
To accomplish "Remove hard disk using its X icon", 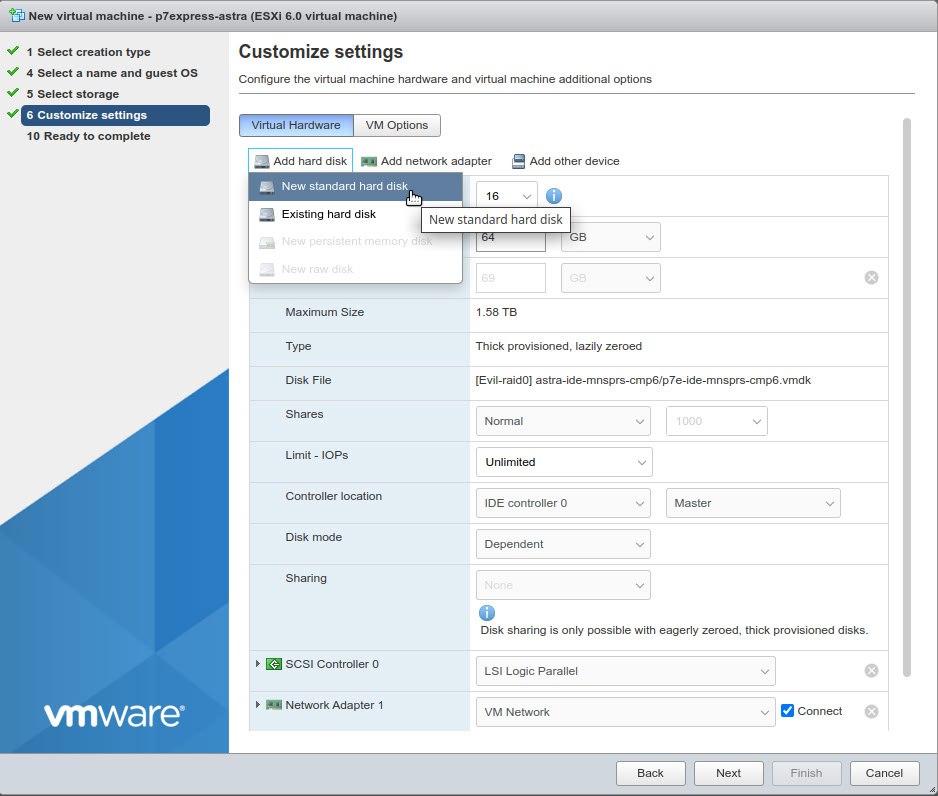I will pos(871,277).
